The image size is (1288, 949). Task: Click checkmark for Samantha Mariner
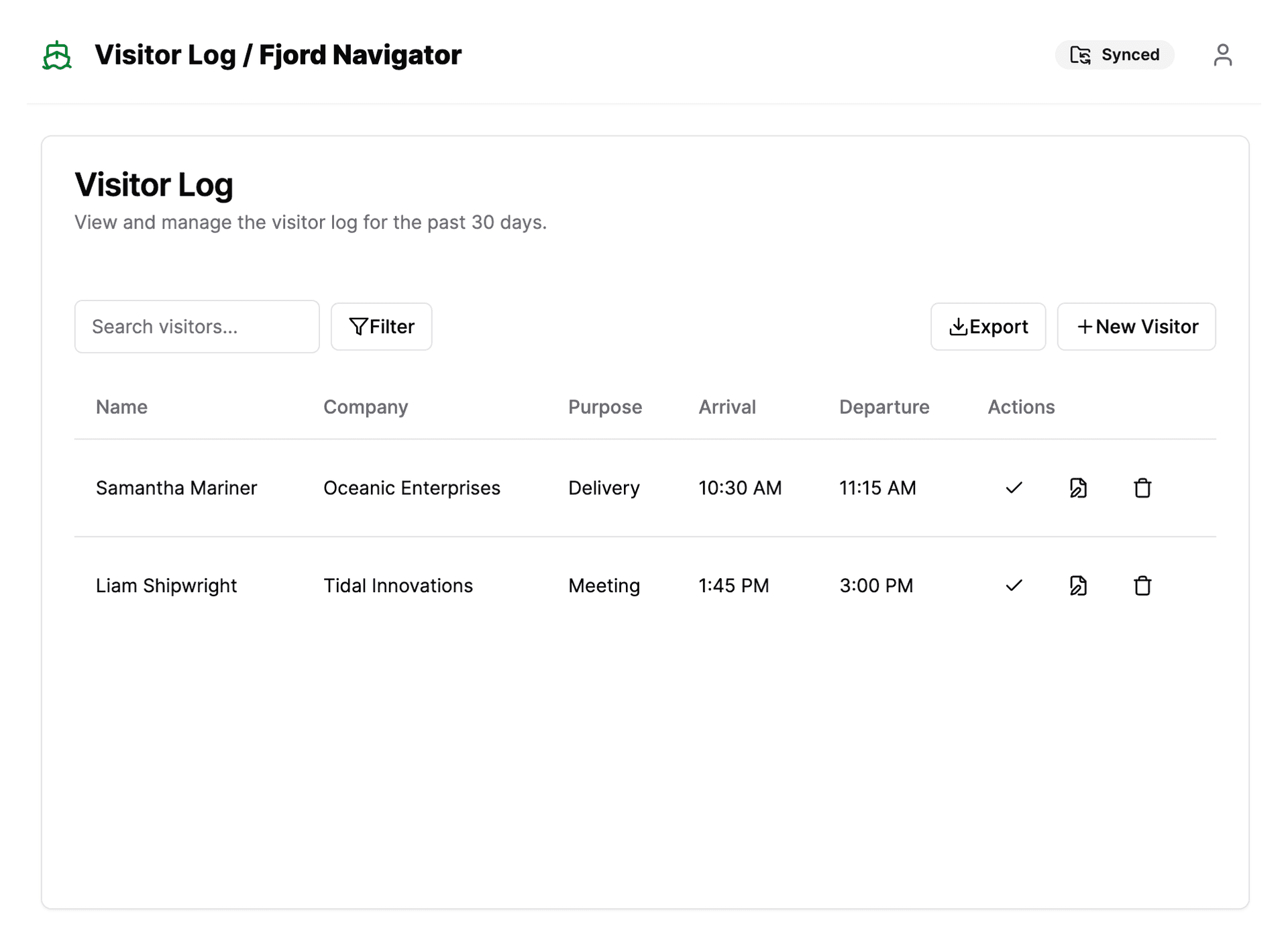[1014, 488]
